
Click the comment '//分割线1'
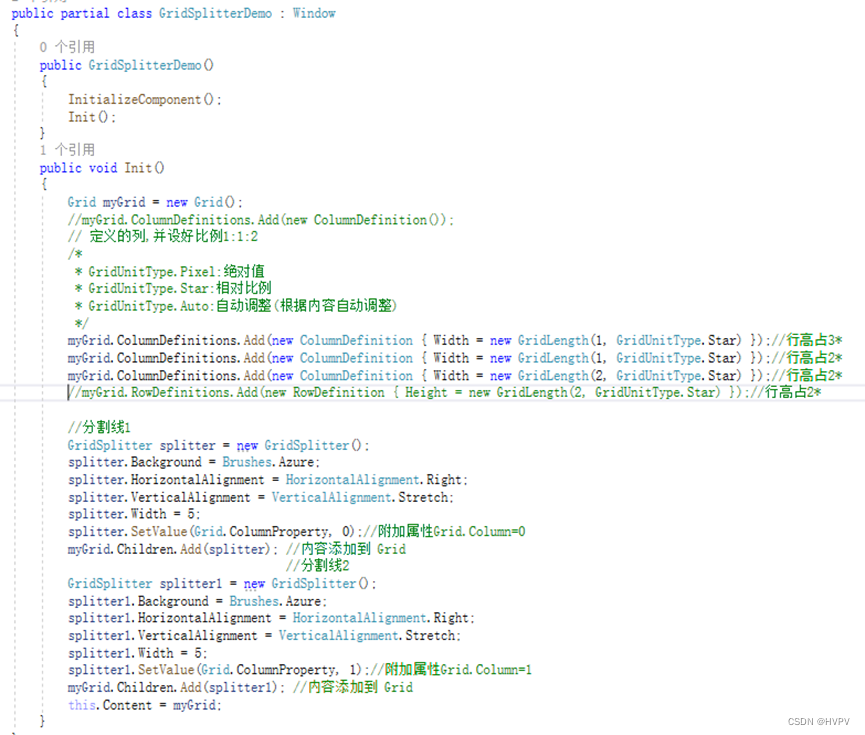[x=99, y=427]
